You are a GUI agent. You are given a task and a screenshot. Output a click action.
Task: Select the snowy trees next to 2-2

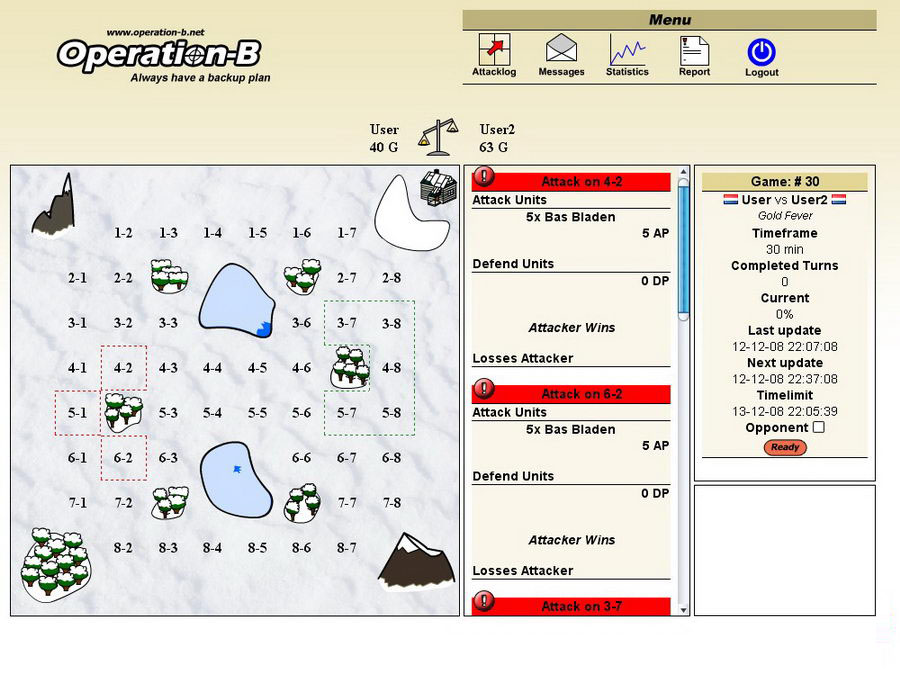(x=169, y=276)
